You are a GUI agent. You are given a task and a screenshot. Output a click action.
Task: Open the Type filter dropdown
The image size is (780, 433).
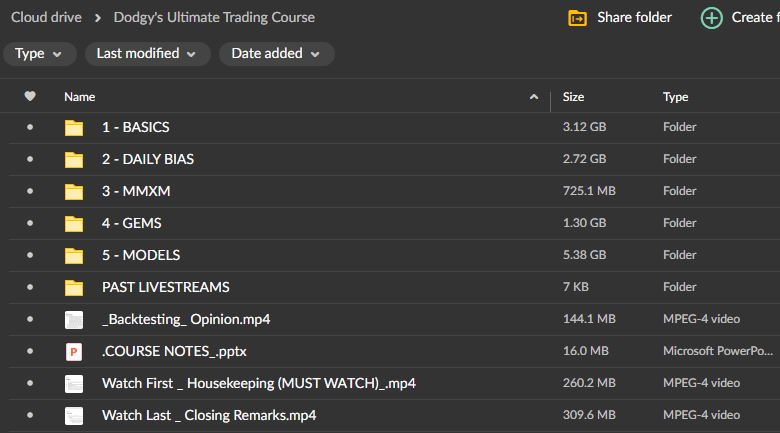(39, 54)
